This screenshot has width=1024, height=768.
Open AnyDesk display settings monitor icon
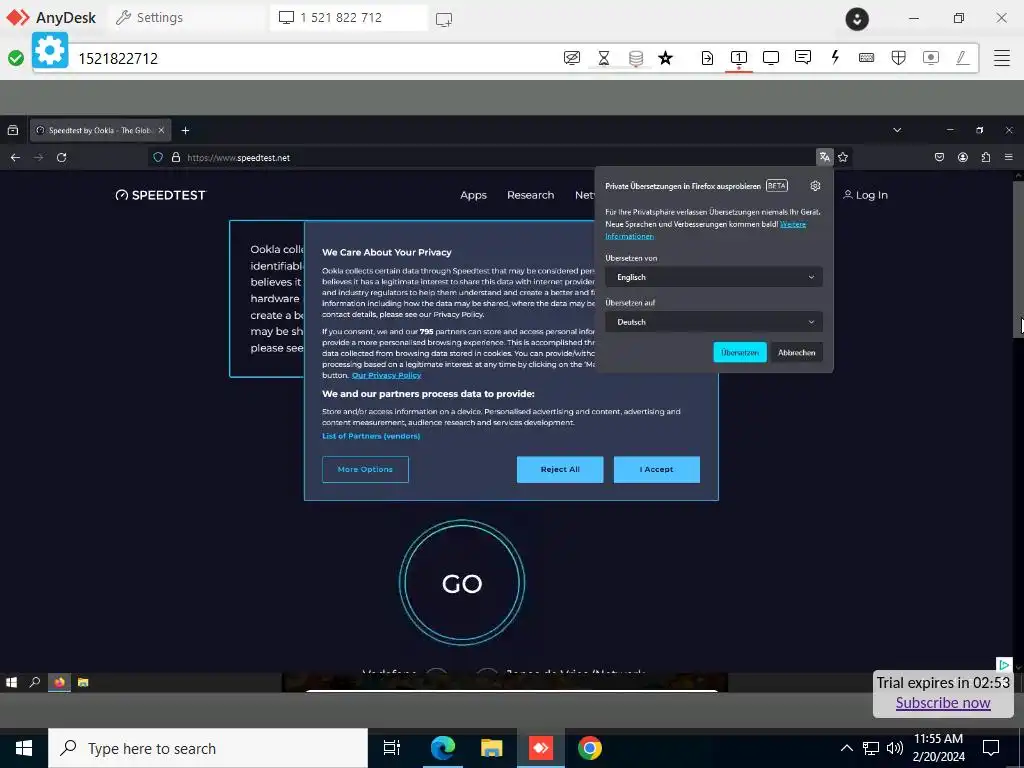771,58
